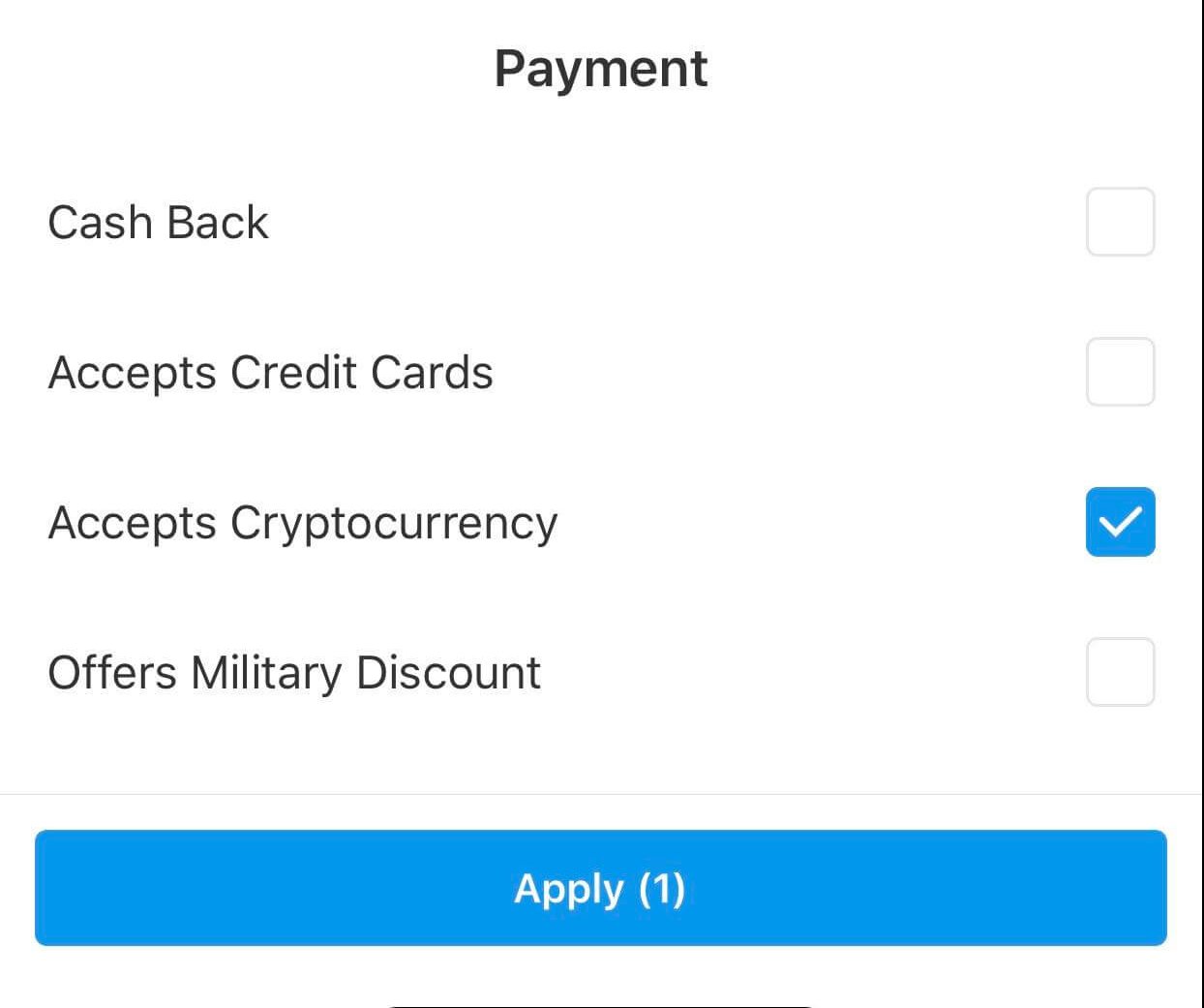
Task: Enable the Accepts Credit Cards checkbox
Action: click(x=1120, y=372)
